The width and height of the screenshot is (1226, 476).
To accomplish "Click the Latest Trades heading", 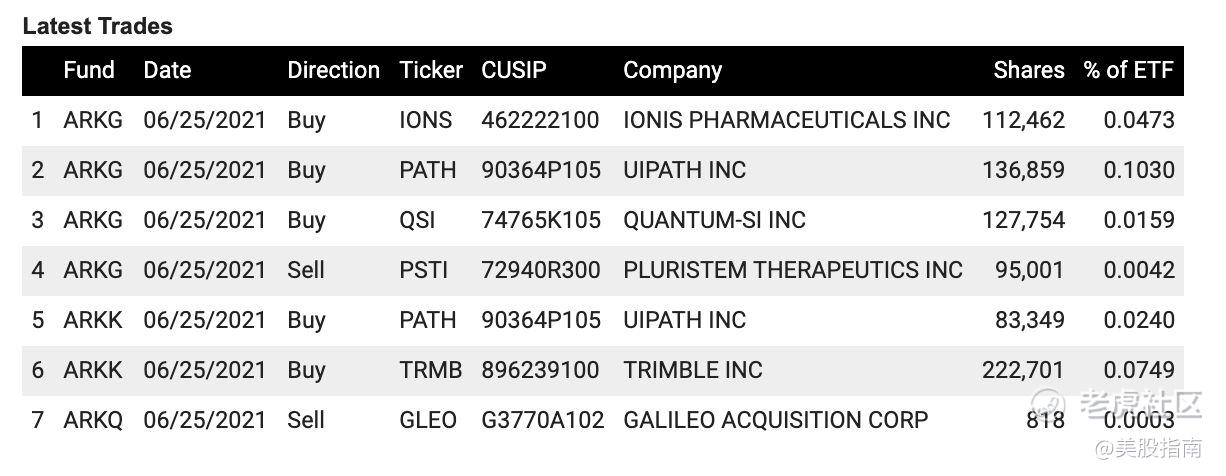I will (97, 27).
